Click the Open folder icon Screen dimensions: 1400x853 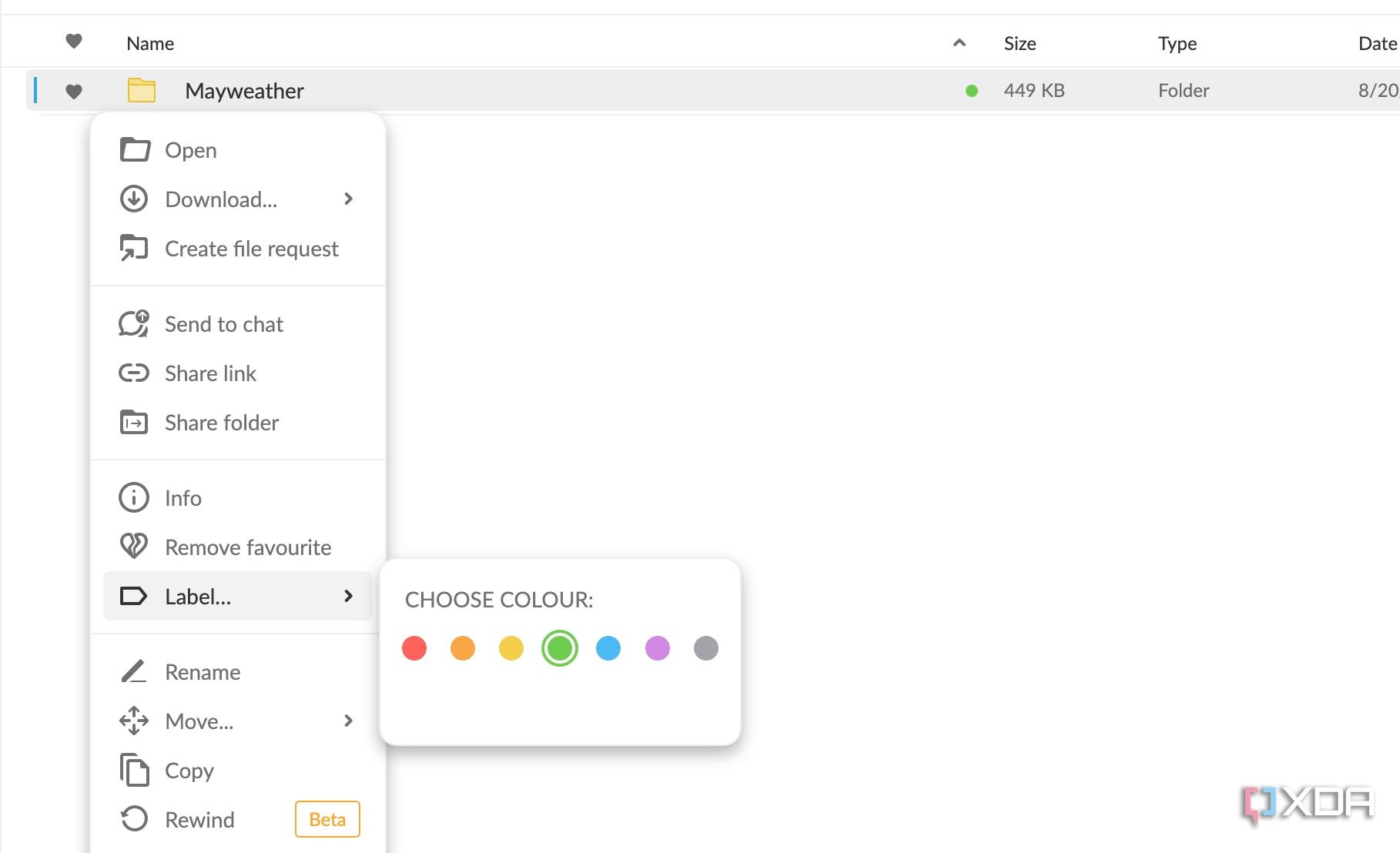135,149
